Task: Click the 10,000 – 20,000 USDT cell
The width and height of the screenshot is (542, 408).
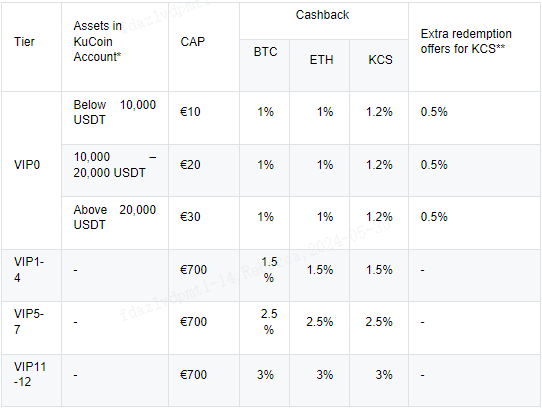Action: tap(115, 170)
